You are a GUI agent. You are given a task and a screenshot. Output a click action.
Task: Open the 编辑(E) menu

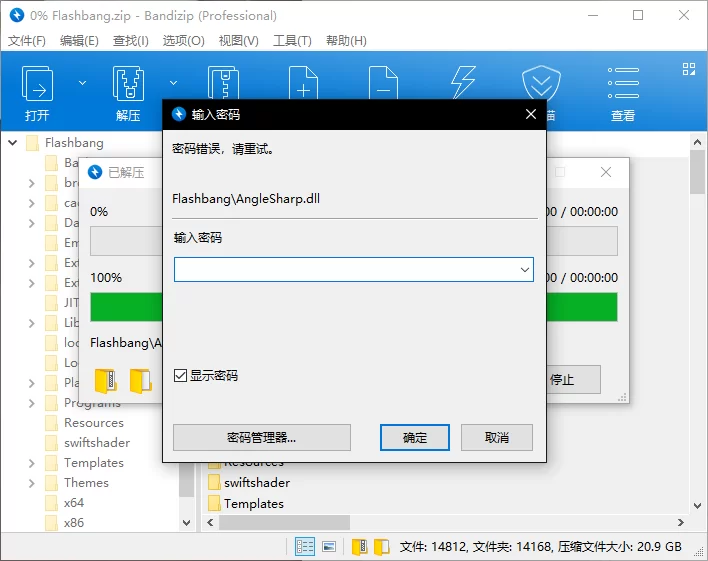(x=79, y=41)
